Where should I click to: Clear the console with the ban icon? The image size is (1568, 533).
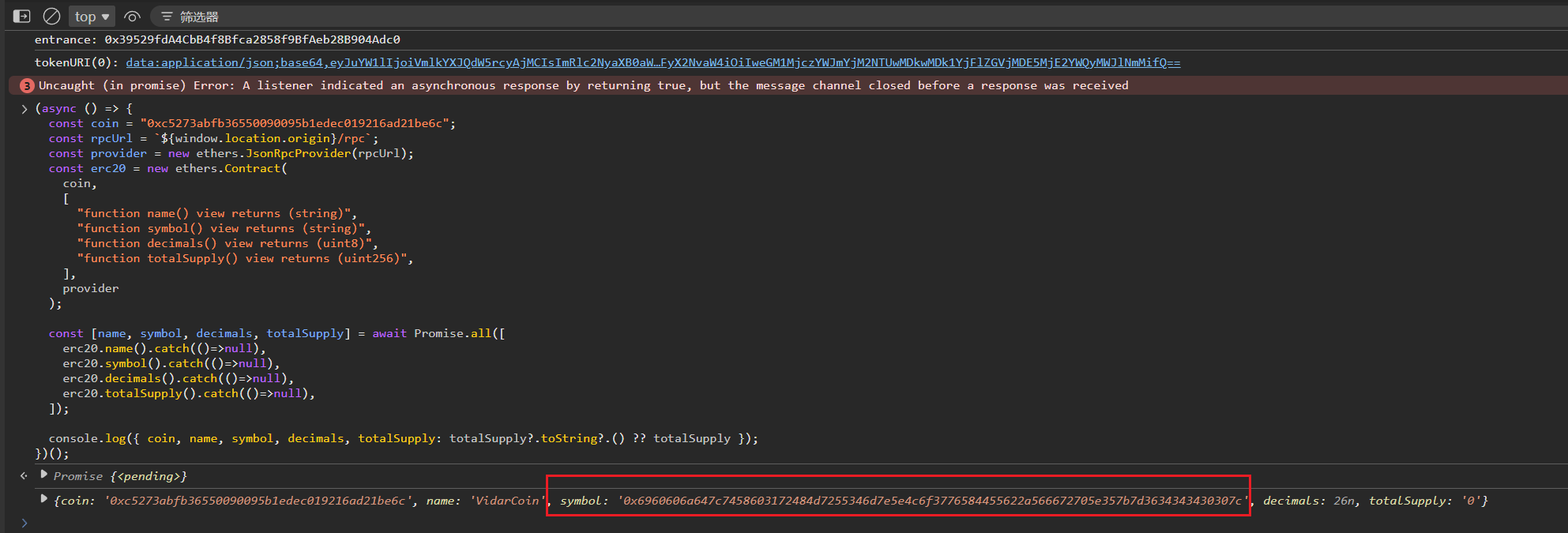(x=51, y=16)
